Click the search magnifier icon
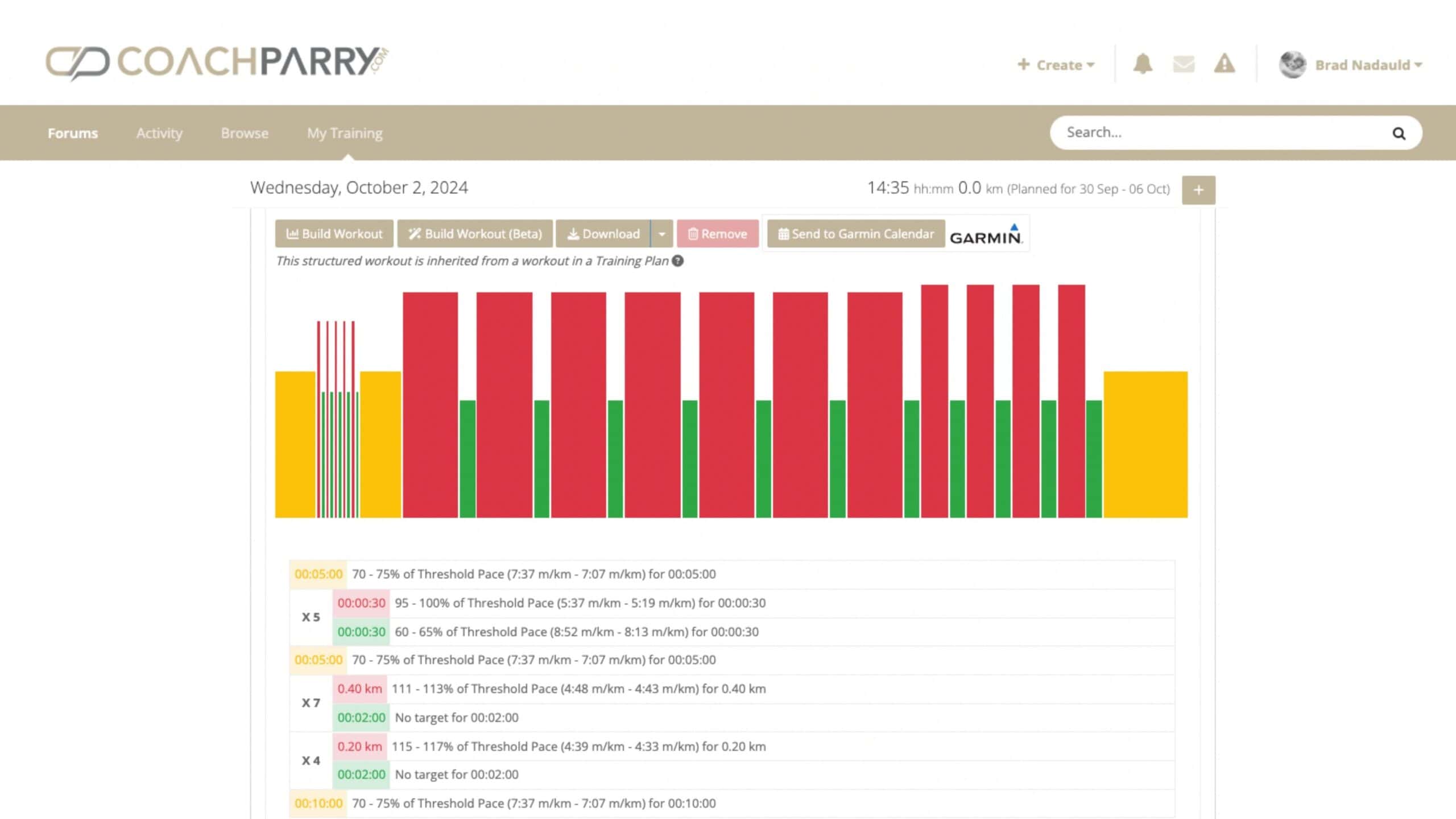Screen dimensions: 1456x819 click(1399, 134)
